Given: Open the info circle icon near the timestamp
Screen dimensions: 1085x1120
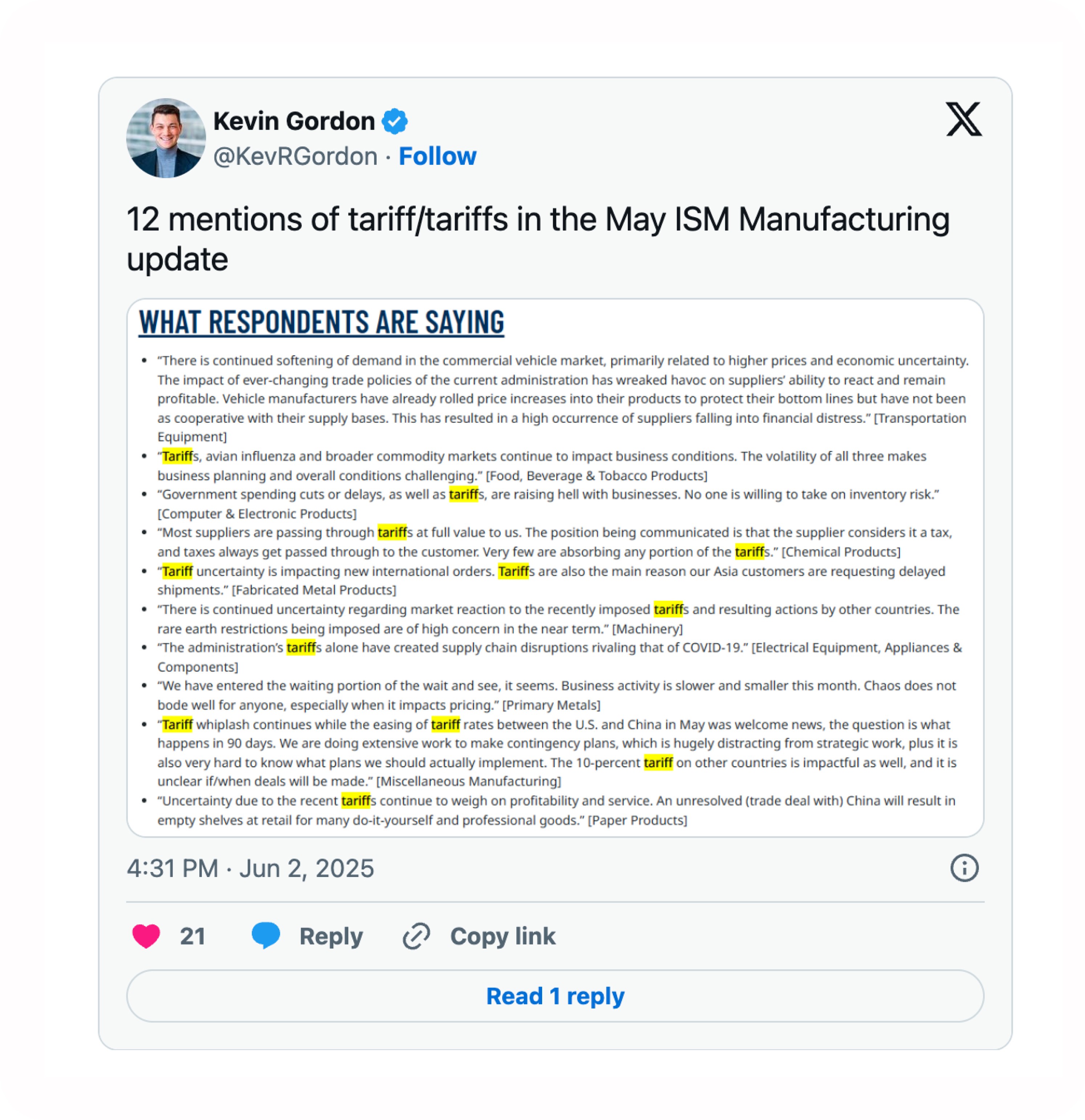Looking at the screenshot, I should pyautogui.click(x=964, y=868).
